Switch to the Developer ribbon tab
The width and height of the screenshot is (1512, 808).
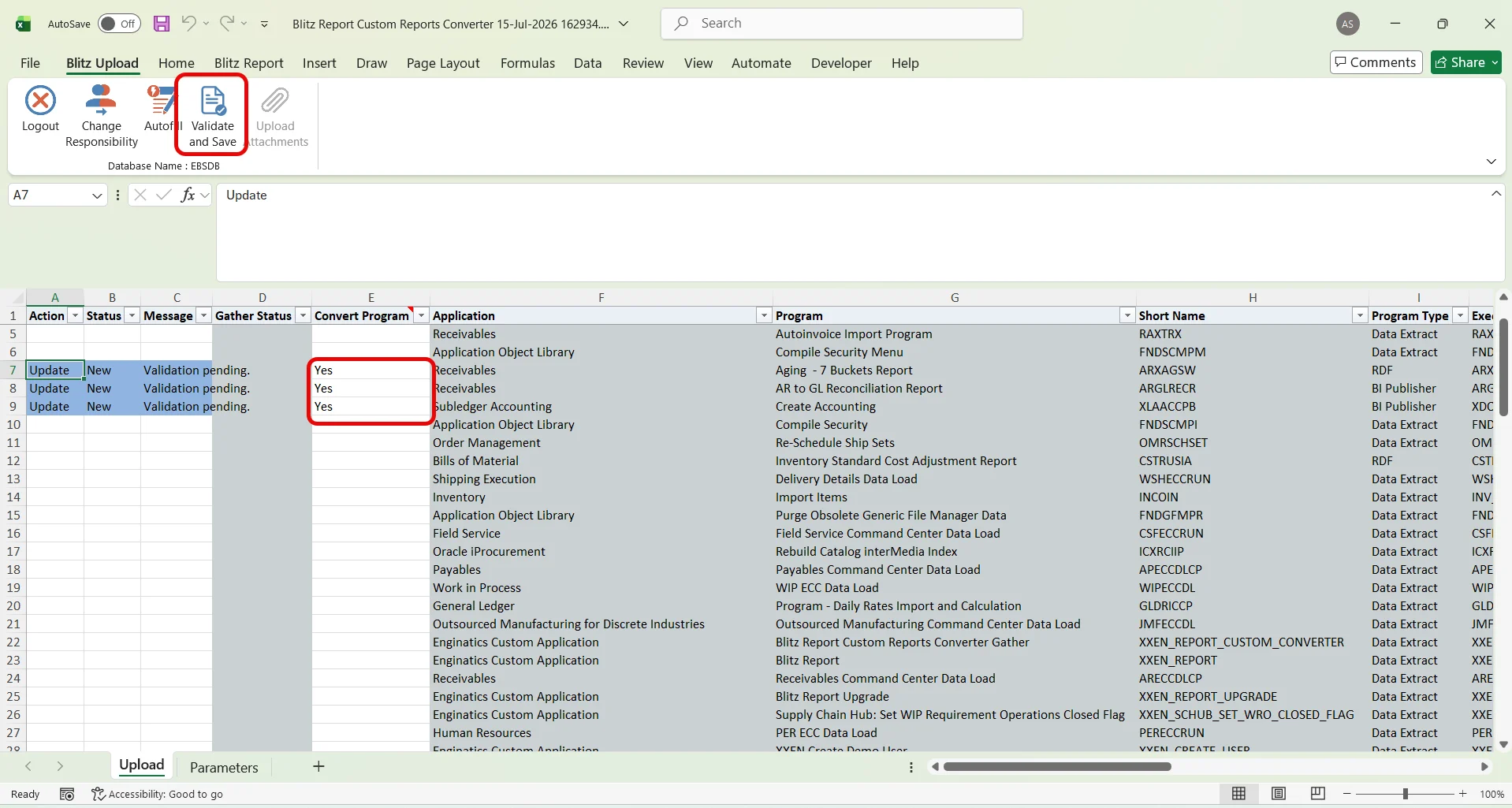pyautogui.click(x=841, y=63)
